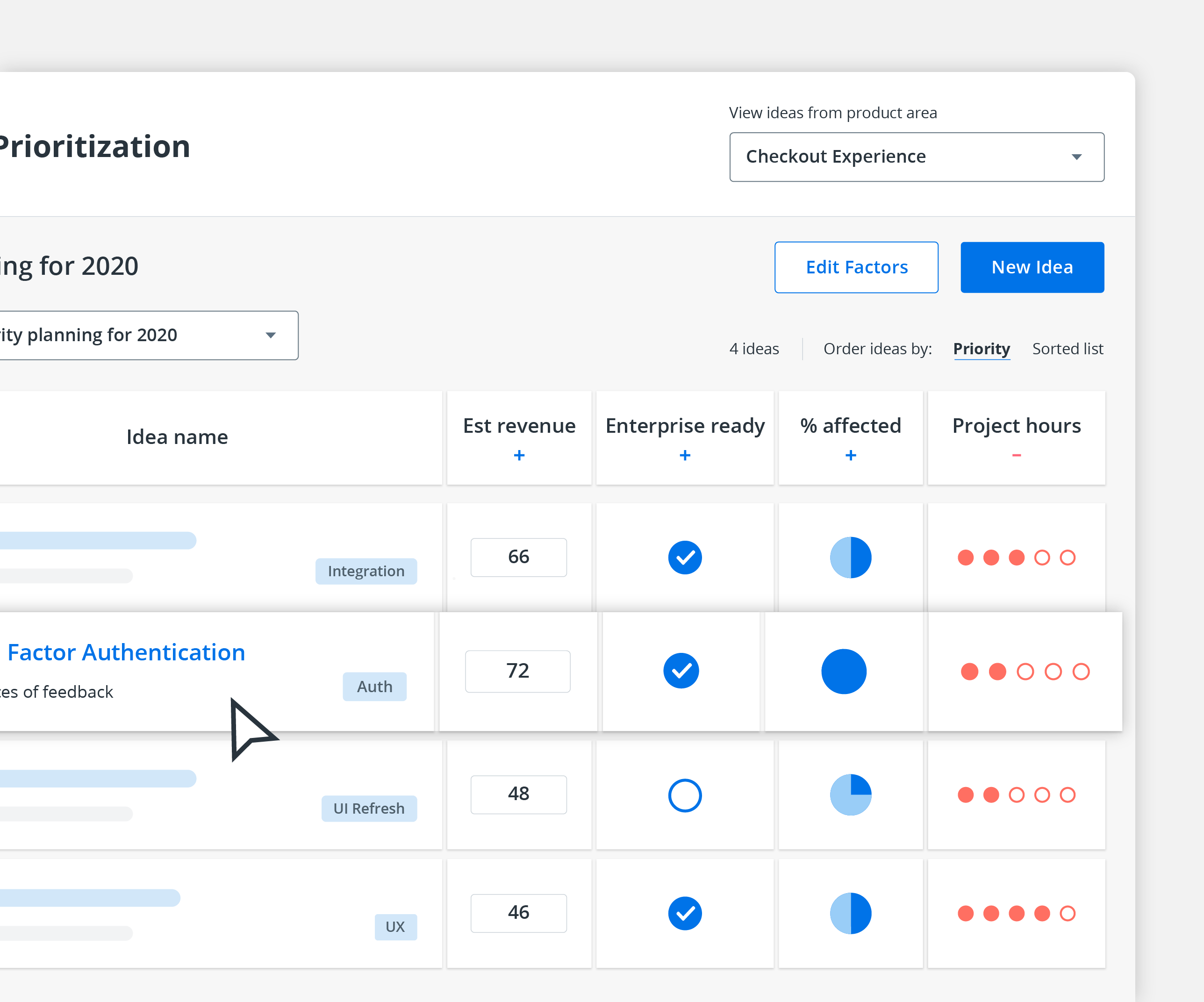Open the Factor Authentication idea link
The width and height of the screenshot is (1204, 1002).
click(x=126, y=652)
